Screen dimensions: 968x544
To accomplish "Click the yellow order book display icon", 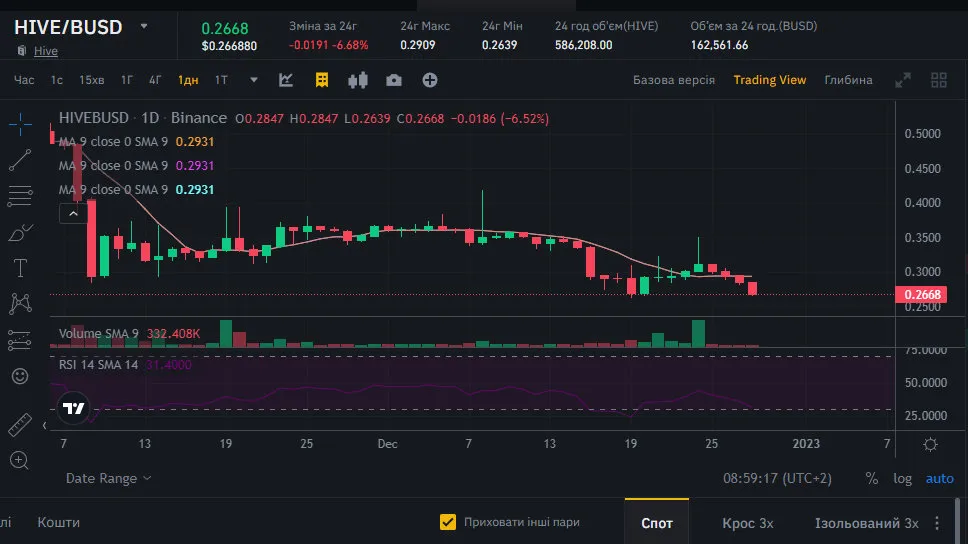I will click(322, 80).
